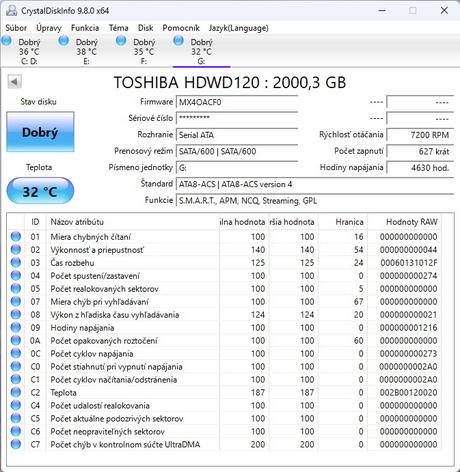
Task: Click status orb for Miera chybných čítaní
Action: (x=16, y=237)
